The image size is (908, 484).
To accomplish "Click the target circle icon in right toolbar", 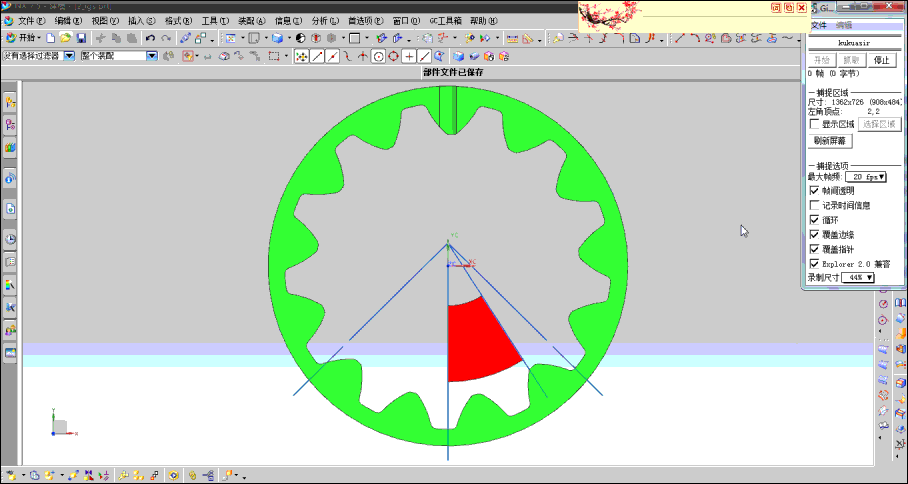I will [883, 320].
